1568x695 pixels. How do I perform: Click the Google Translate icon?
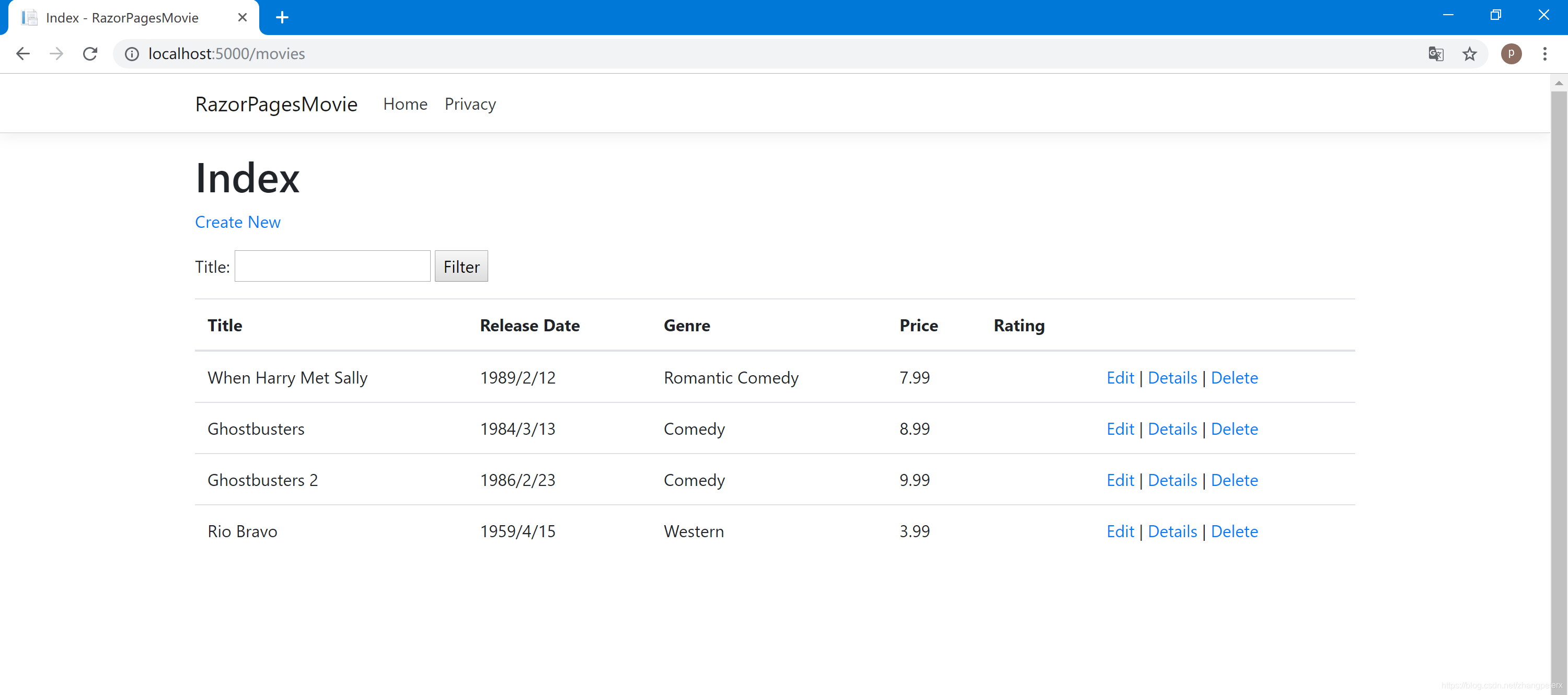coord(1435,53)
